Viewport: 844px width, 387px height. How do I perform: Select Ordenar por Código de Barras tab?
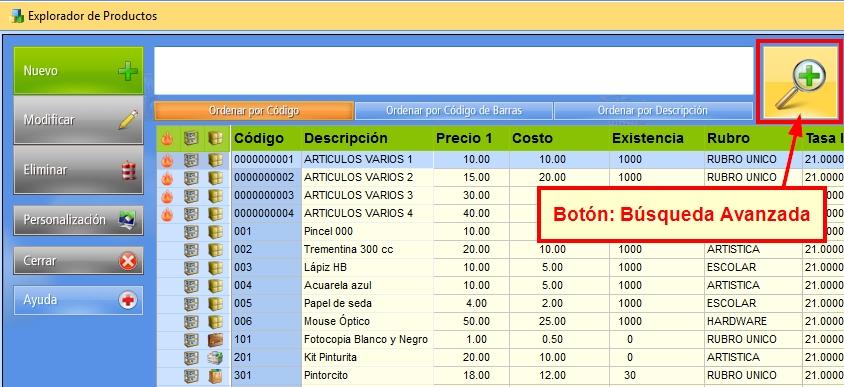tap(454, 110)
